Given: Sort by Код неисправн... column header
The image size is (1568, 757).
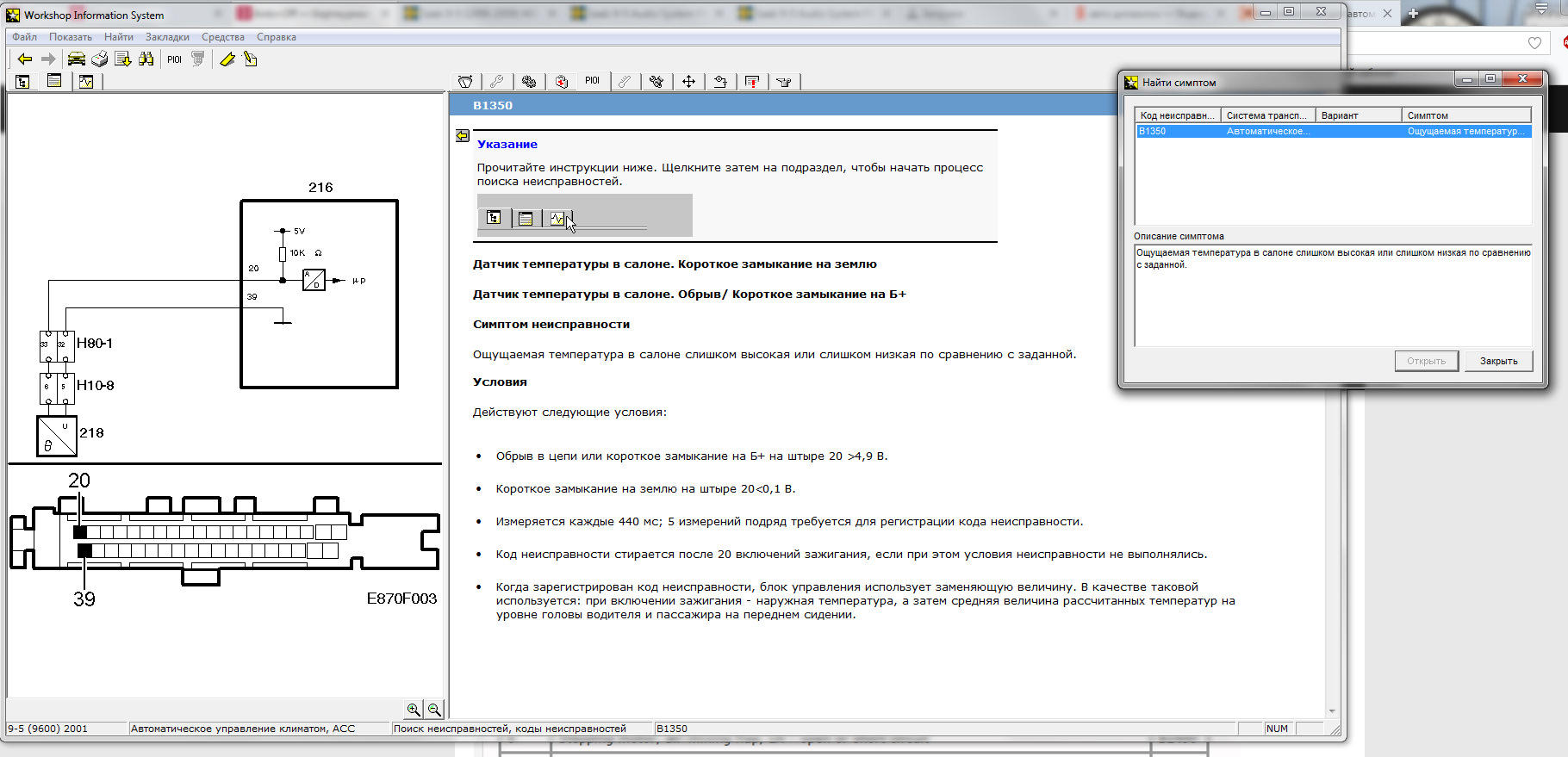Looking at the screenshot, I should tap(1179, 115).
